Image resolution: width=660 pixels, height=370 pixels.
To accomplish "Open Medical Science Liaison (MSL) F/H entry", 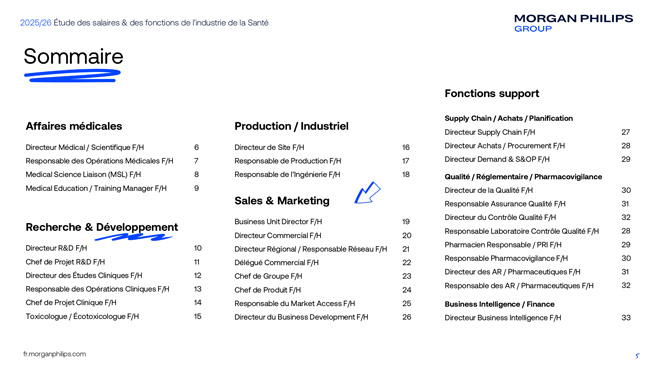I will 83,174.
